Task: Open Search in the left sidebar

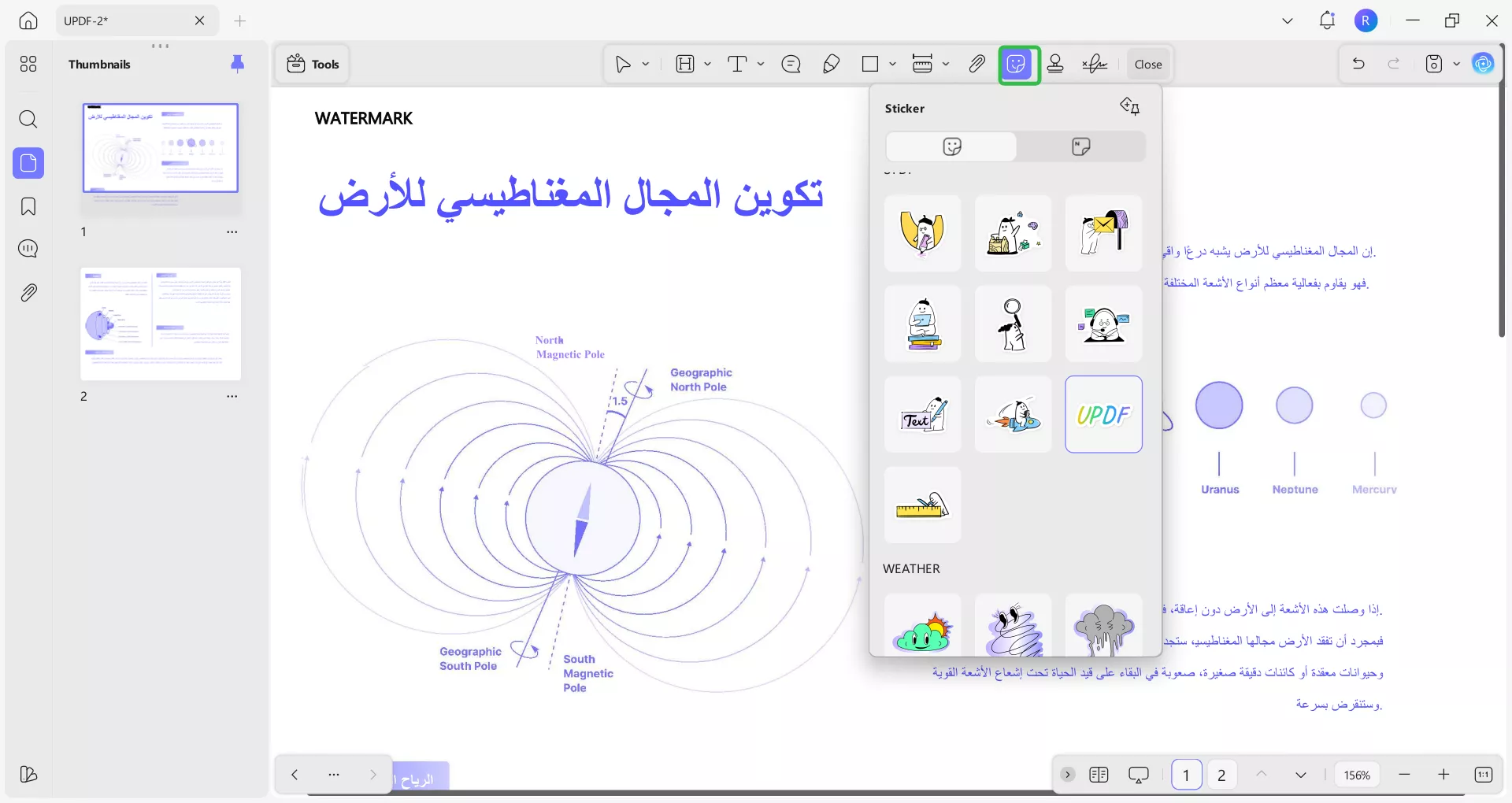Action: [x=29, y=120]
